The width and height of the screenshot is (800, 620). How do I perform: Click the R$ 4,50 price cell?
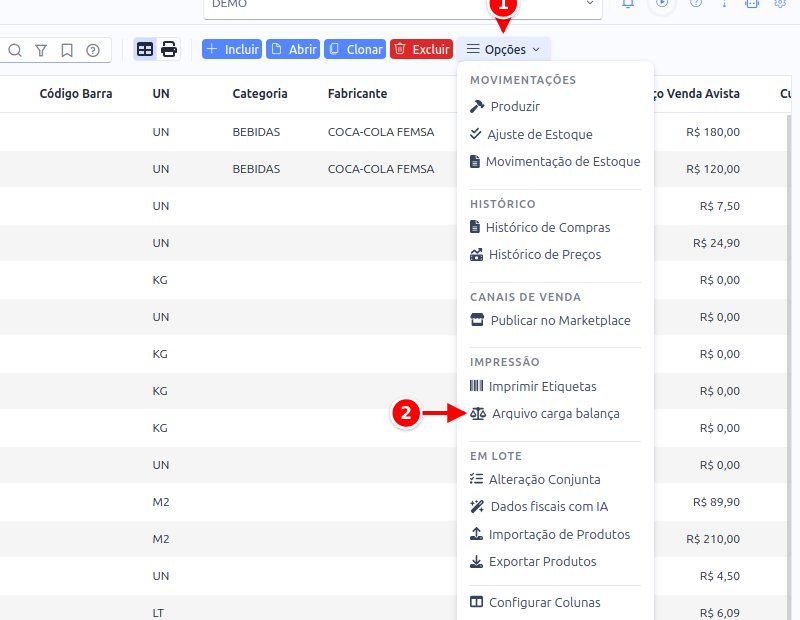pos(719,576)
